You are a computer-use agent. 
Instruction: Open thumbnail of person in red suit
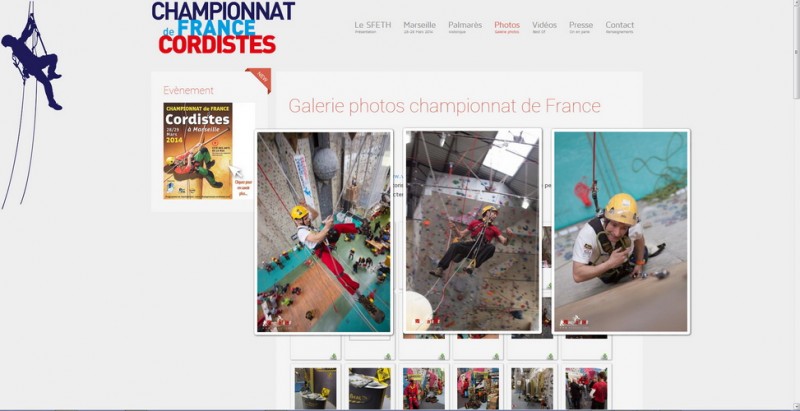(423, 389)
